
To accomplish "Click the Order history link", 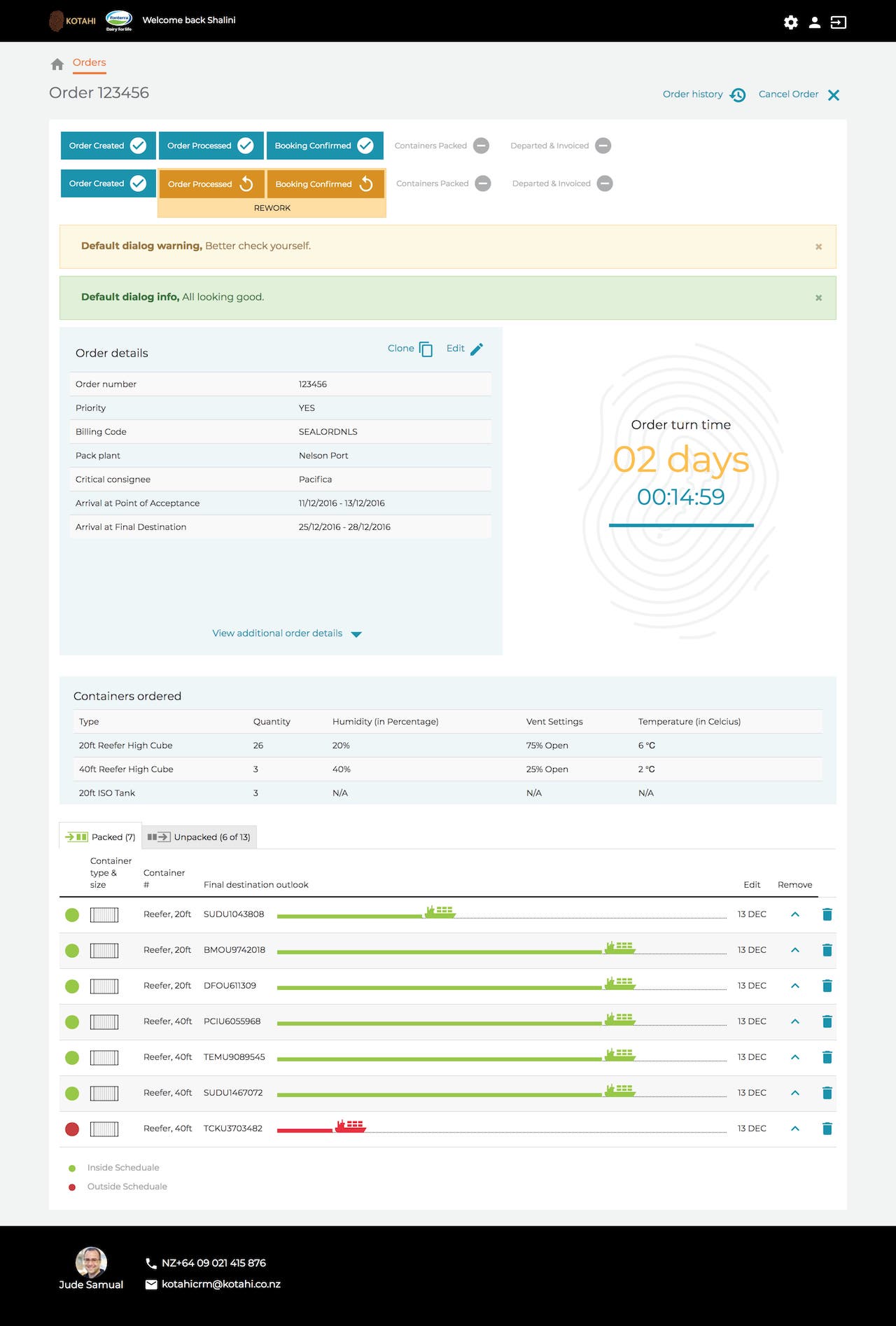I will pos(693,94).
